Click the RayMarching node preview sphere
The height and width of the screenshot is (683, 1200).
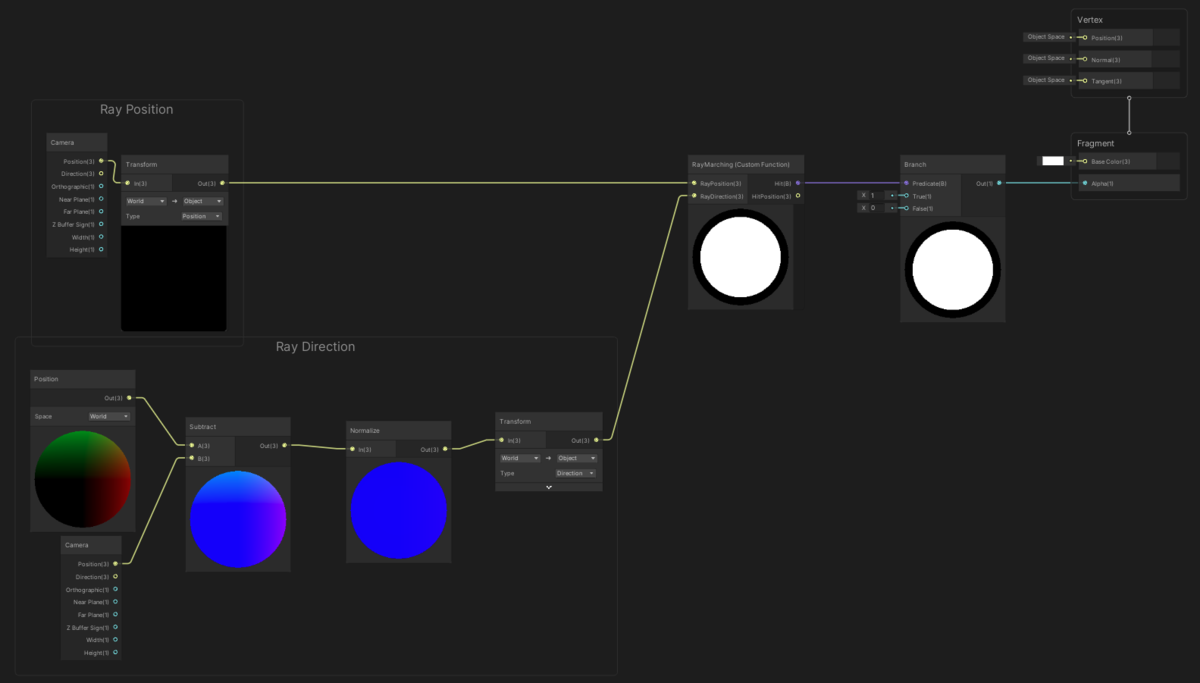click(x=741, y=257)
